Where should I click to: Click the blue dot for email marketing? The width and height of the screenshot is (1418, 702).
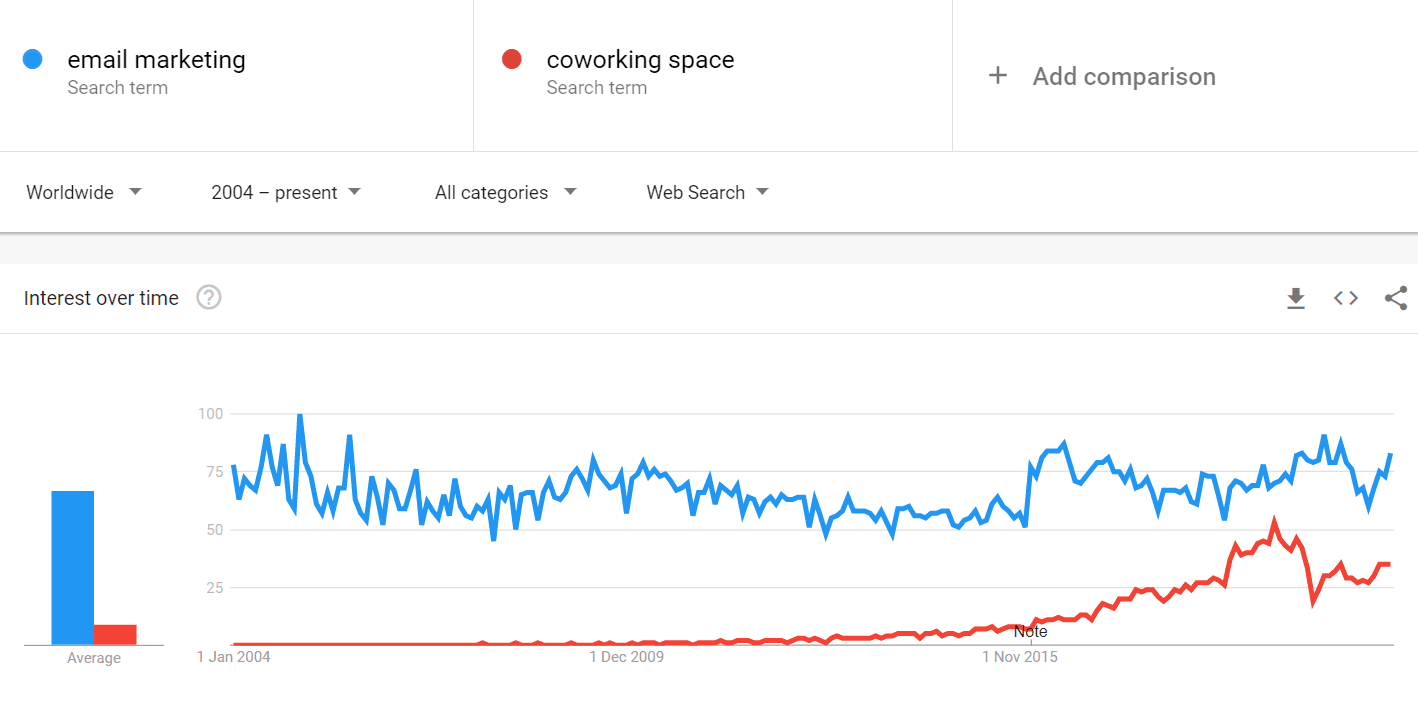(x=33, y=59)
